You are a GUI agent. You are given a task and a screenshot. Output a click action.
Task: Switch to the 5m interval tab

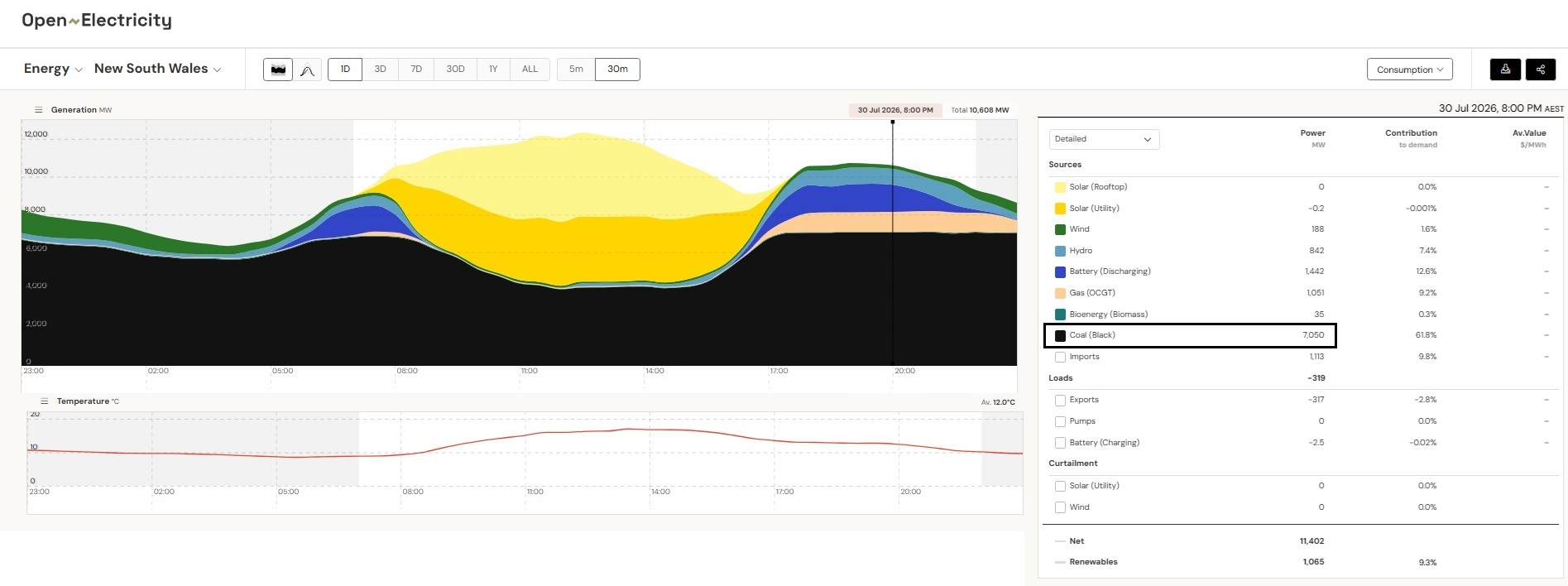click(576, 70)
